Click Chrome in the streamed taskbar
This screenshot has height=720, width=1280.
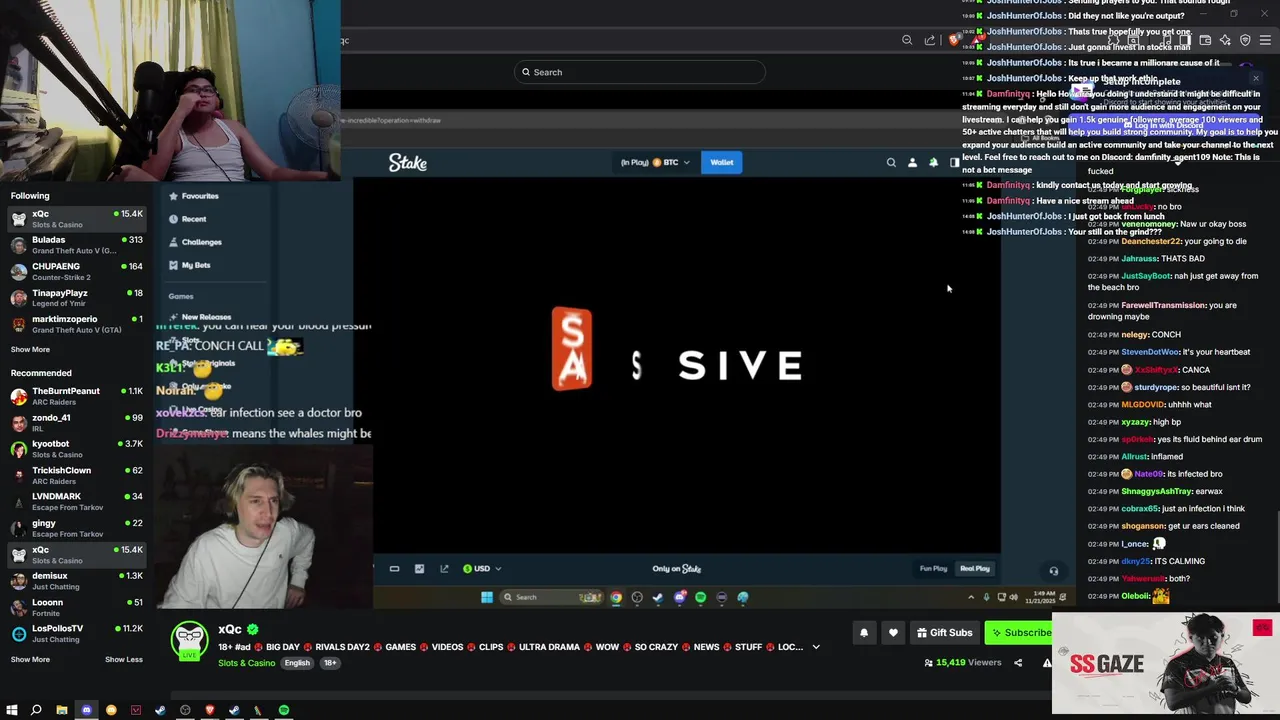tap(616, 597)
